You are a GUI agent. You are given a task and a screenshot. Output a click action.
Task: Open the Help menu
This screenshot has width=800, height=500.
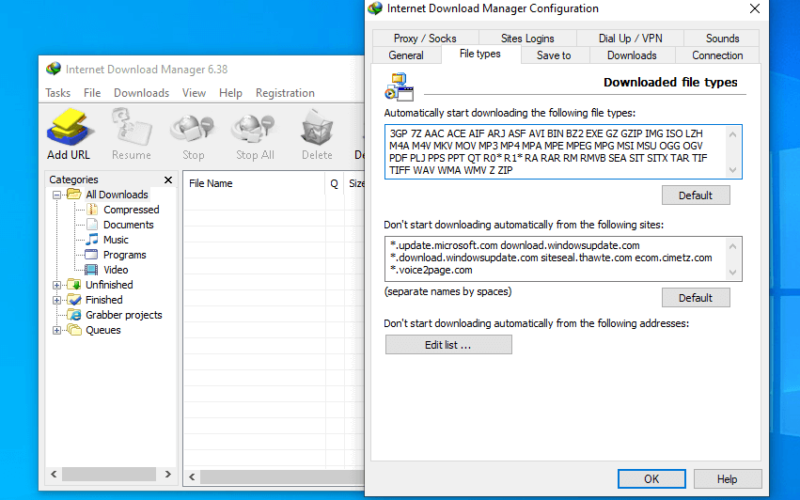(x=231, y=93)
